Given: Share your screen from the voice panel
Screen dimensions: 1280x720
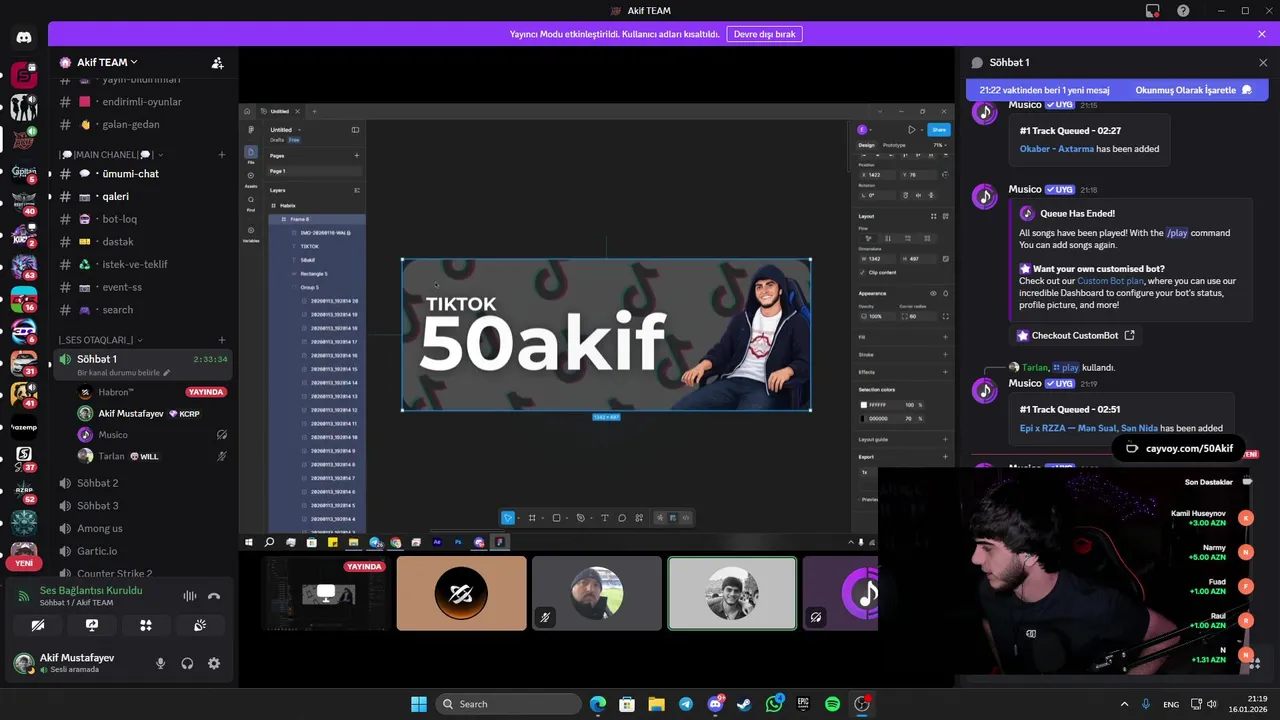Looking at the screenshot, I should pos(92,625).
